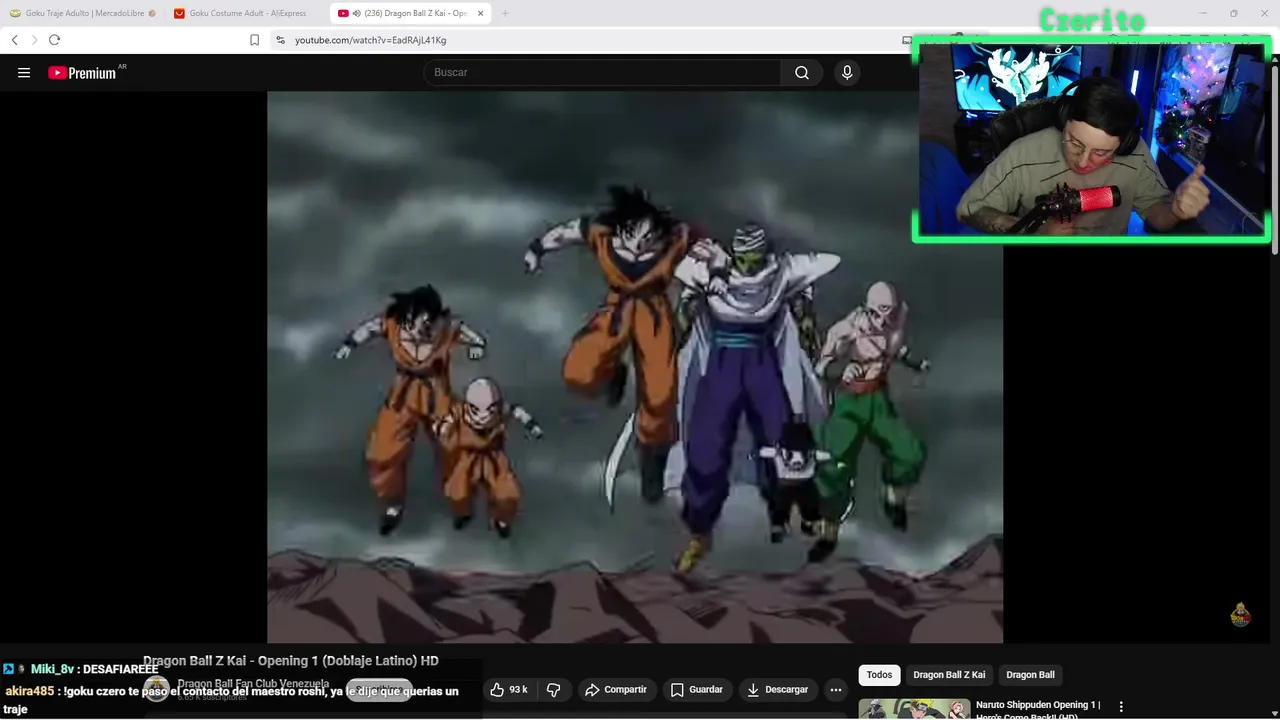Dislike the video with thumbs-down button
Screen dimensions: 1280x720
point(553,690)
